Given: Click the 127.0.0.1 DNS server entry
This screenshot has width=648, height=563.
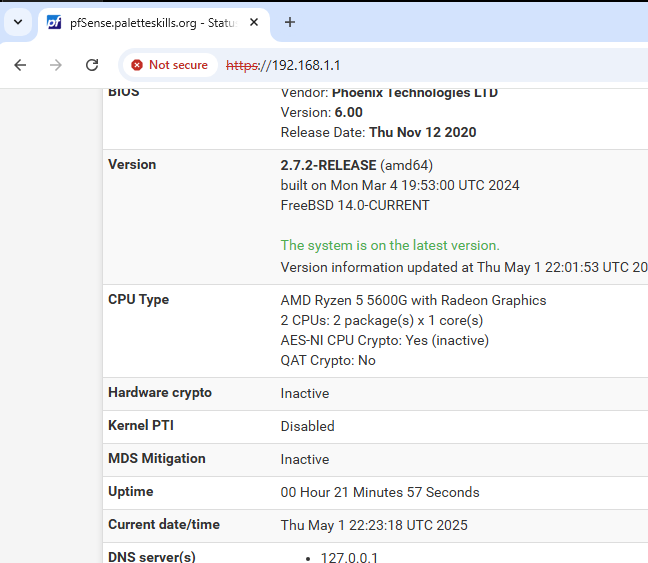Looking at the screenshot, I should pos(349,557).
